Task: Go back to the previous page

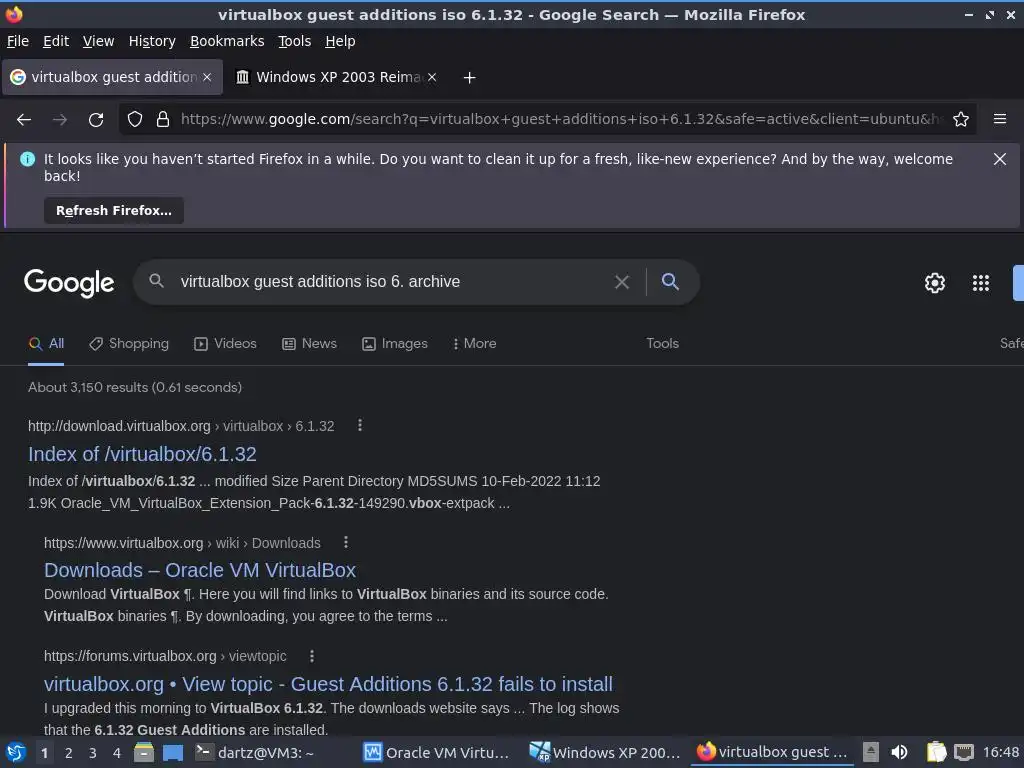Action: pos(24,120)
